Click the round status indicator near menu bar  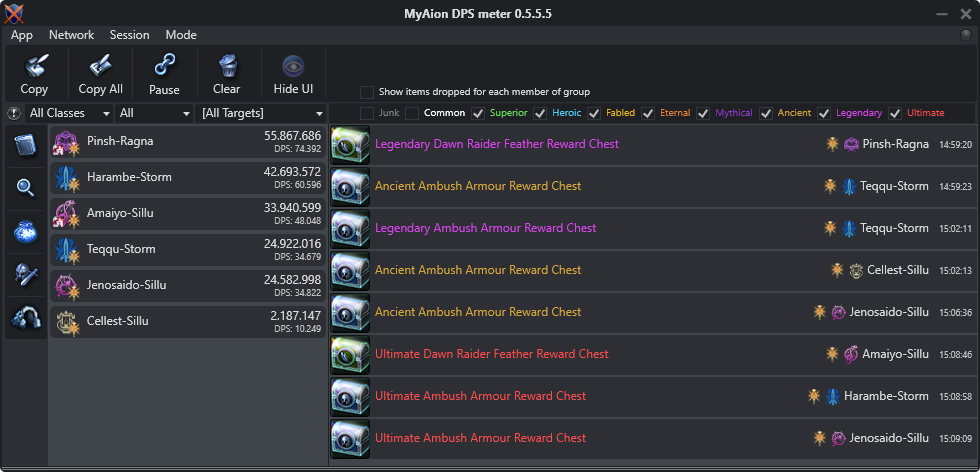click(966, 35)
